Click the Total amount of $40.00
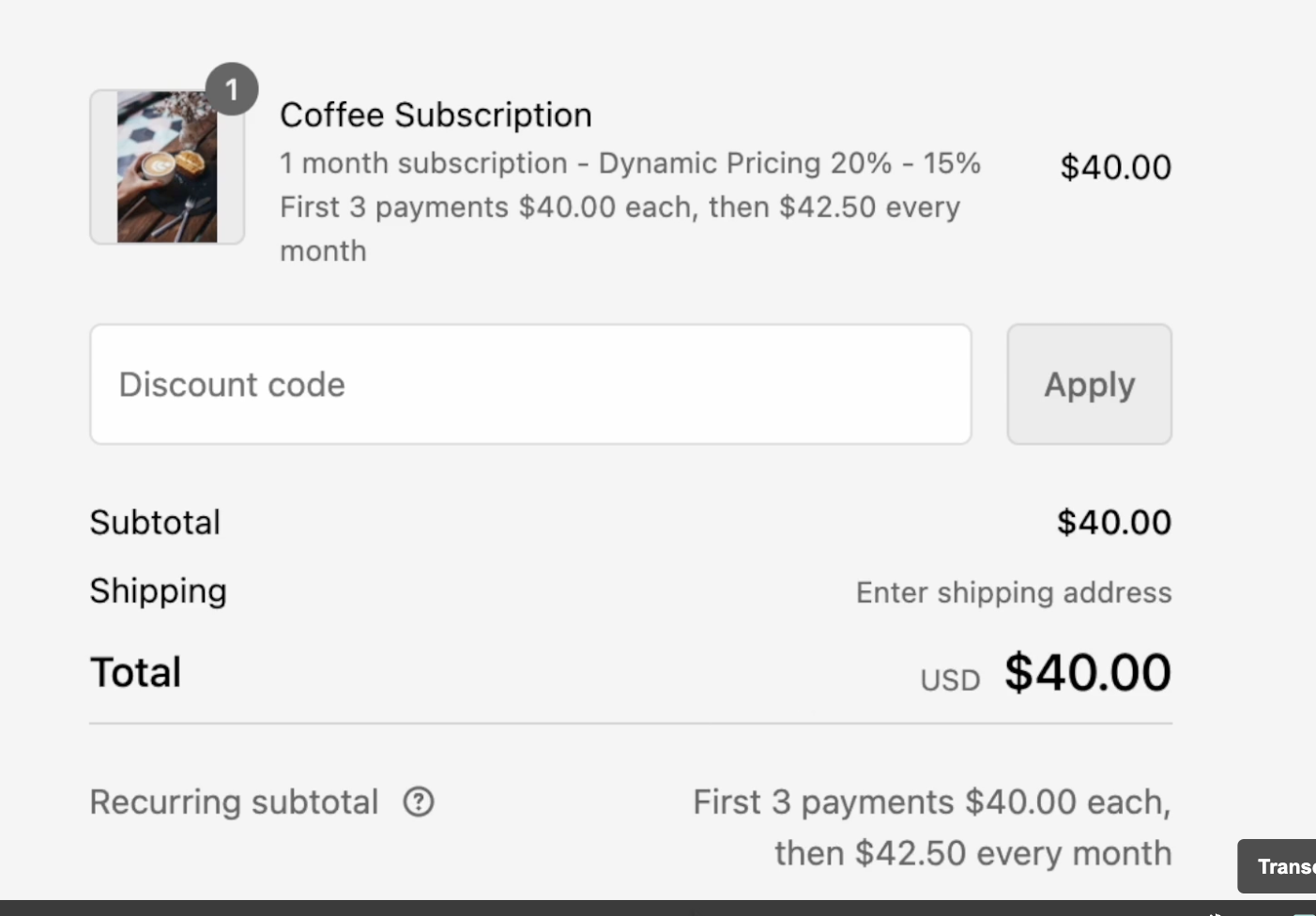This screenshot has height=916, width=1316. [x=1087, y=671]
